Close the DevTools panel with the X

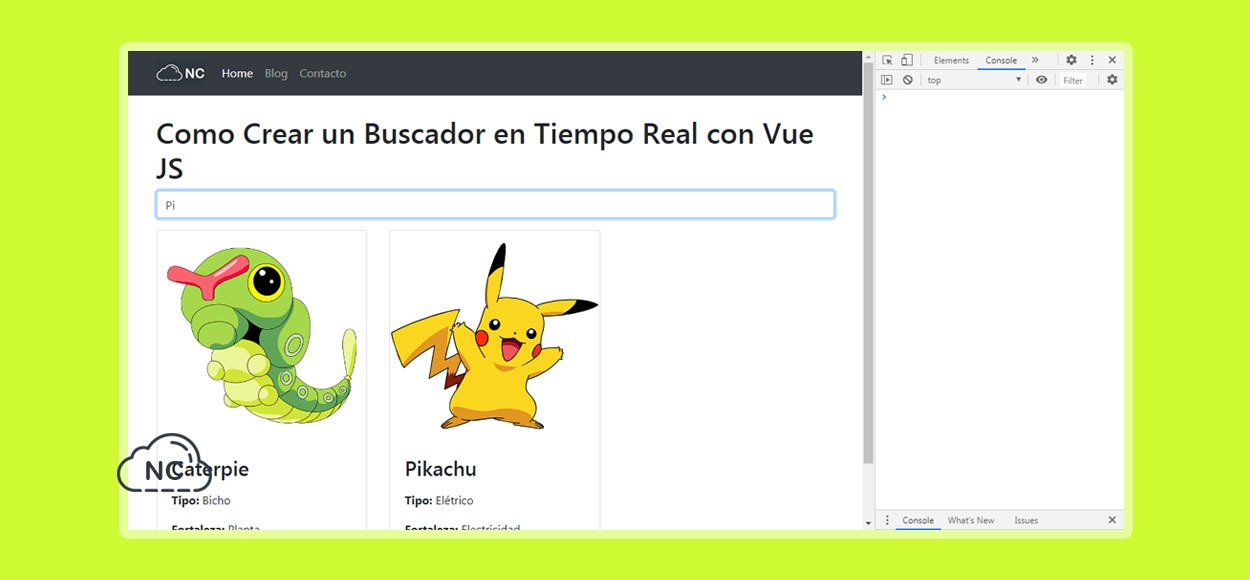tap(1112, 60)
